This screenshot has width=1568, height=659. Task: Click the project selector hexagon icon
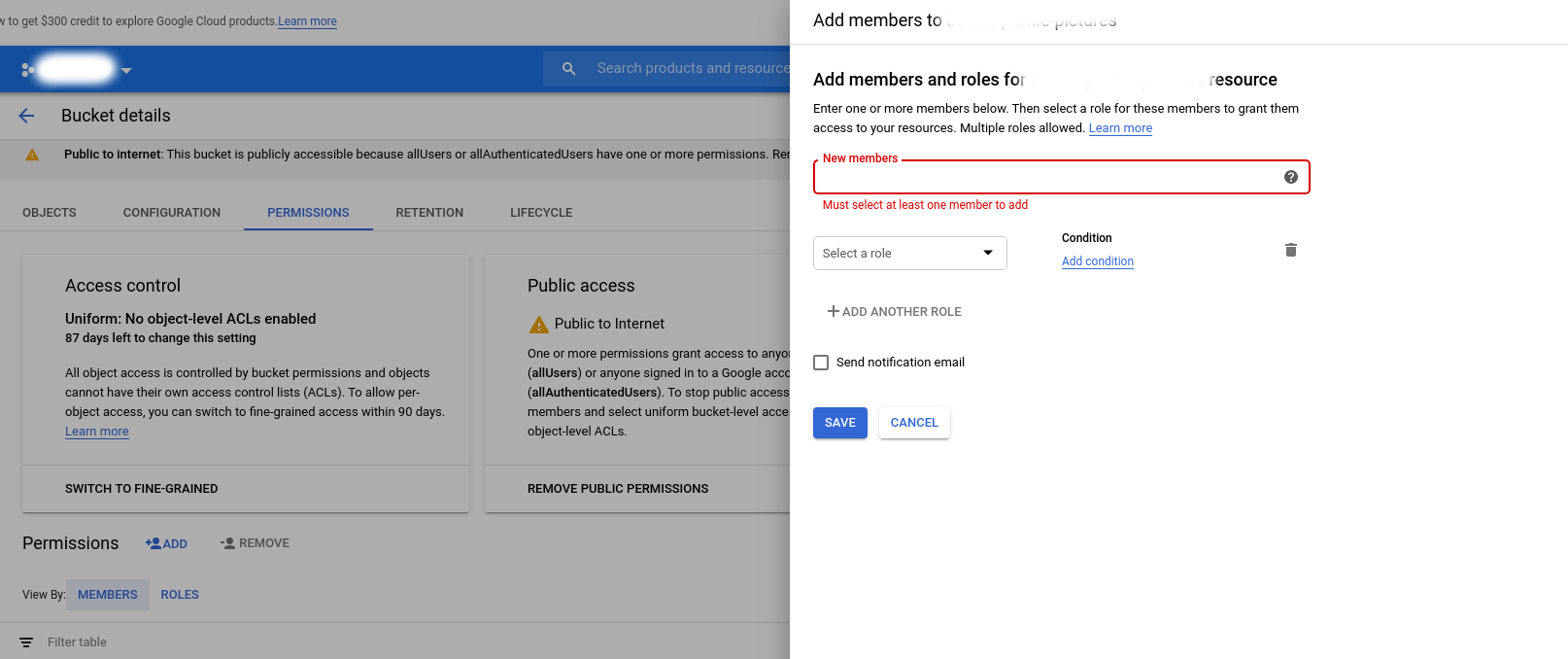coord(28,70)
